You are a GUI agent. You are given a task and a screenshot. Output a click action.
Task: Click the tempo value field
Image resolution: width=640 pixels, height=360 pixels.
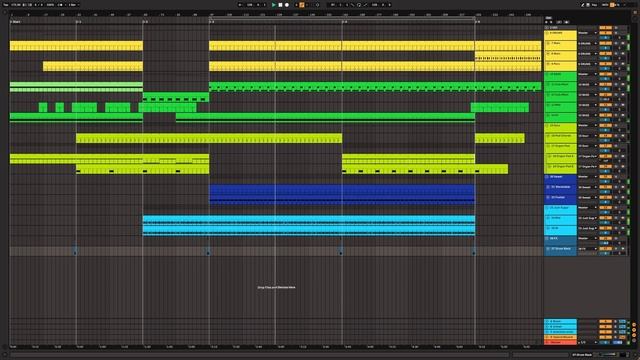16,5
